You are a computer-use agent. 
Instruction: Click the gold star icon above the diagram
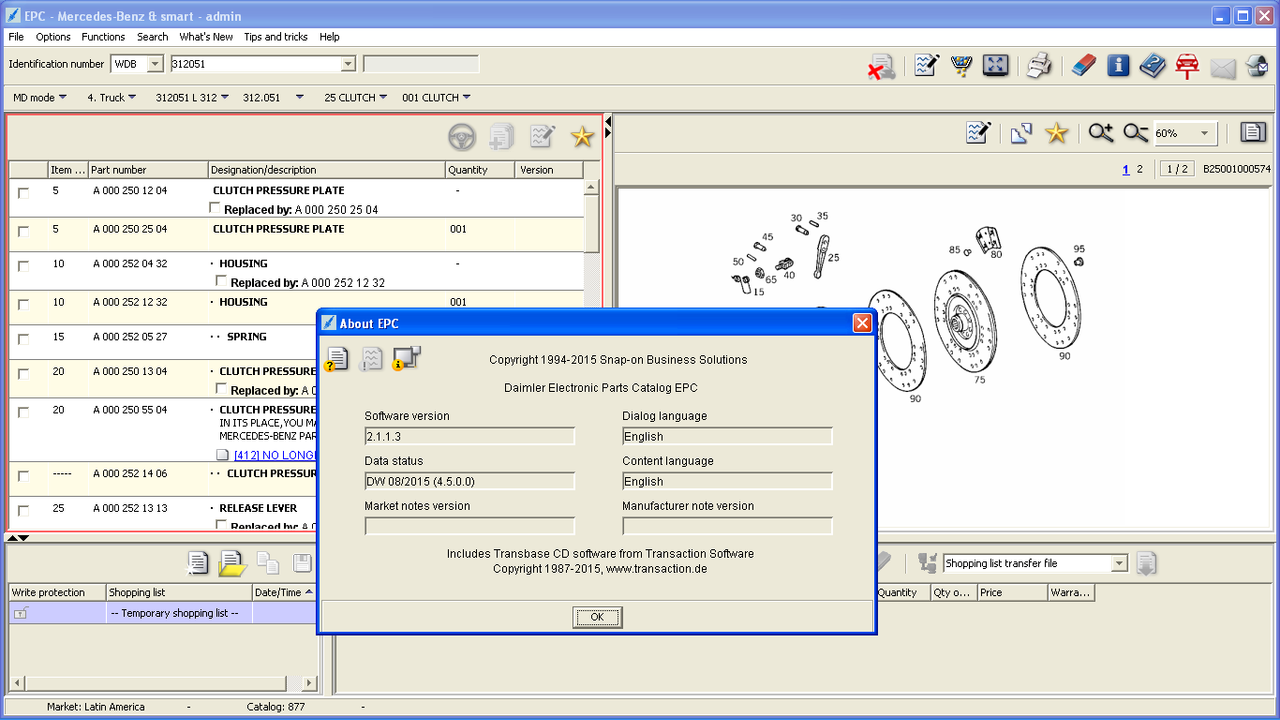pos(1056,133)
